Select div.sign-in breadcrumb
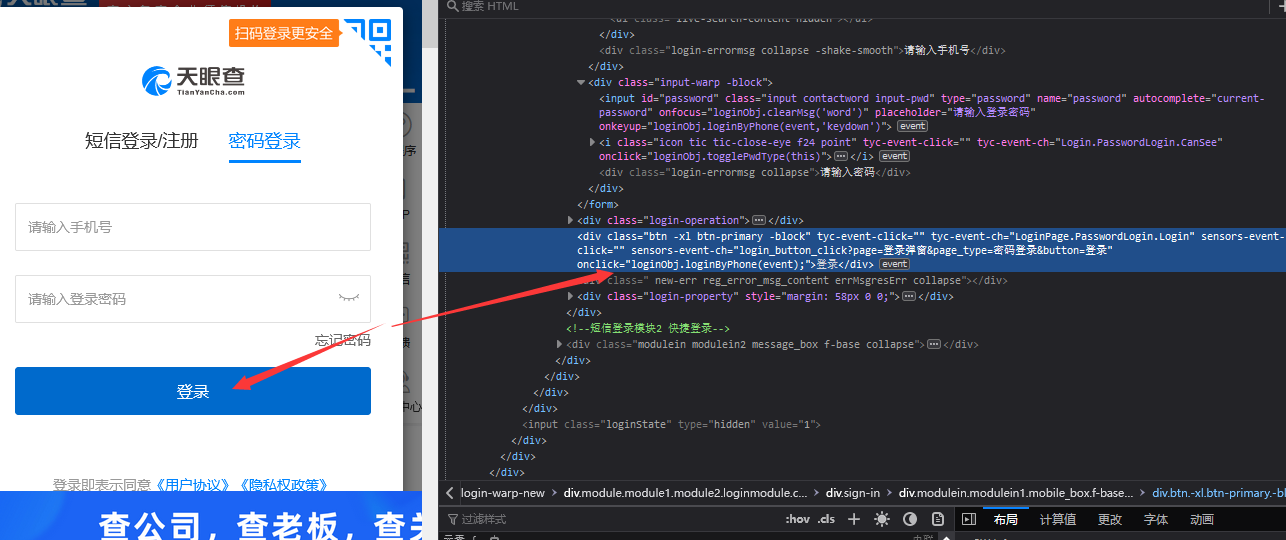 click(853, 493)
